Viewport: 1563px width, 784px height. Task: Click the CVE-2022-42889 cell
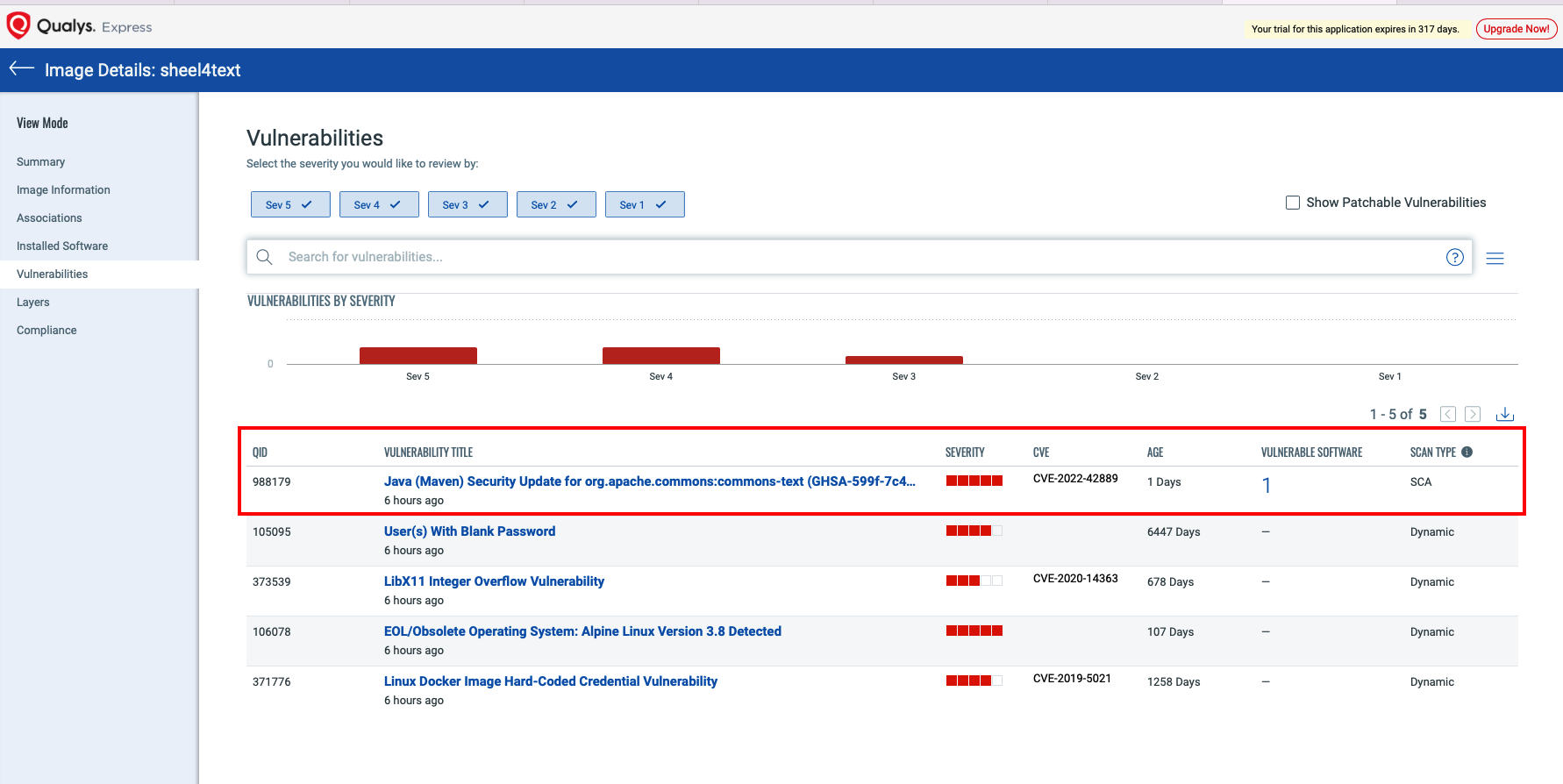pos(1075,479)
